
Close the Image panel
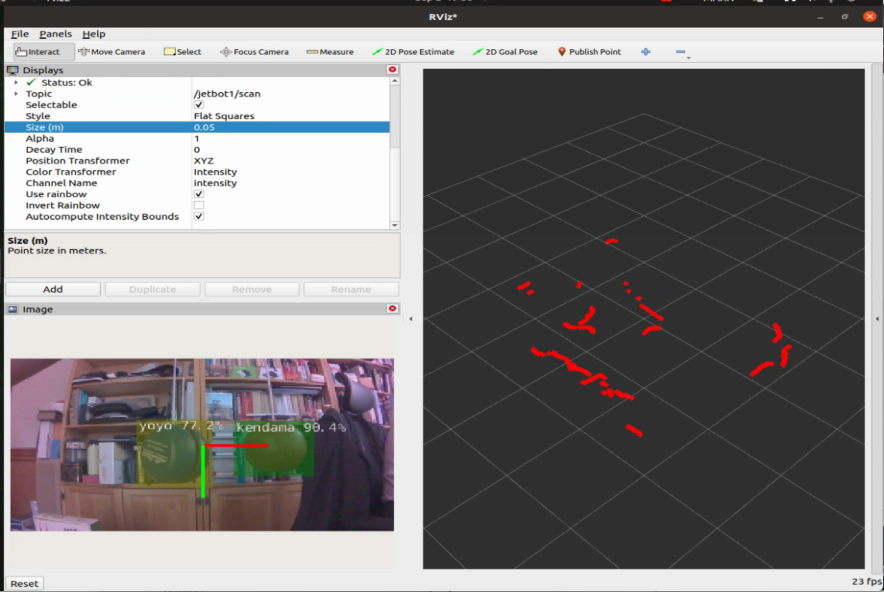click(392, 308)
